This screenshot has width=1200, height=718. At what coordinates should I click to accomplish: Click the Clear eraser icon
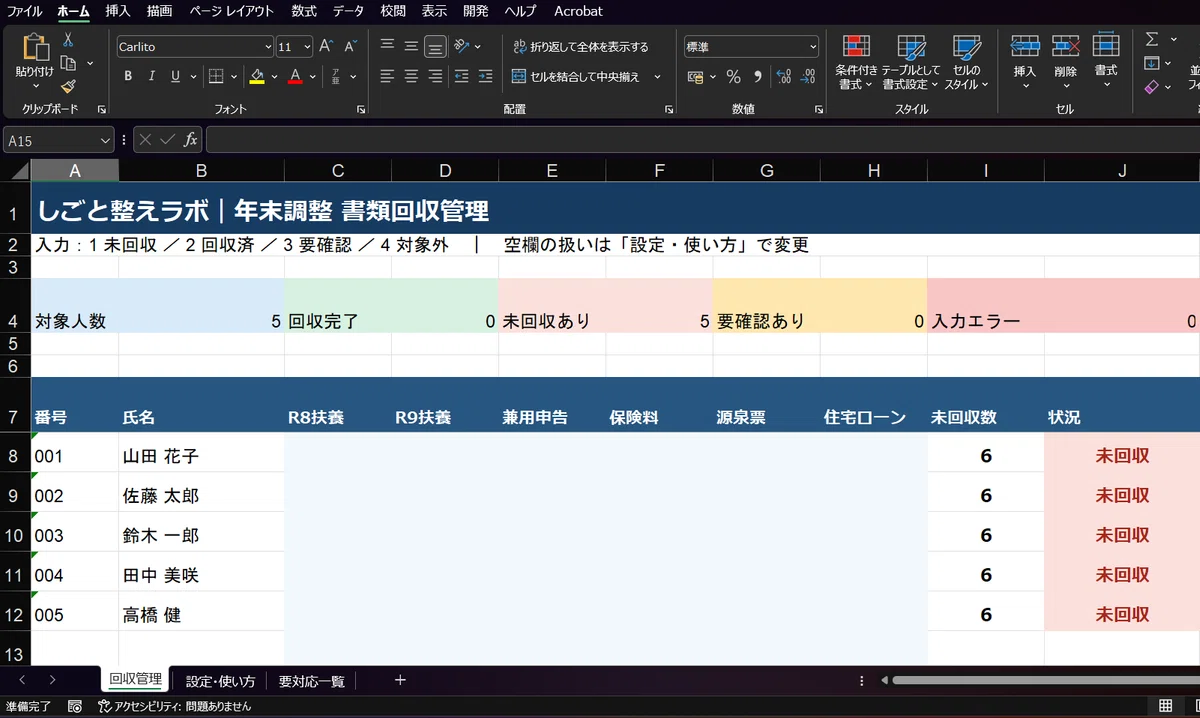coord(1152,87)
